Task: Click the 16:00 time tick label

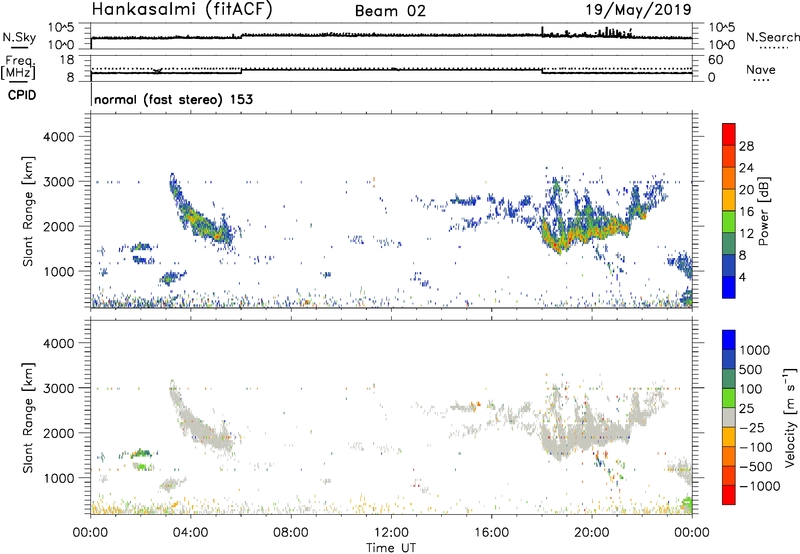Action: (491, 533)
